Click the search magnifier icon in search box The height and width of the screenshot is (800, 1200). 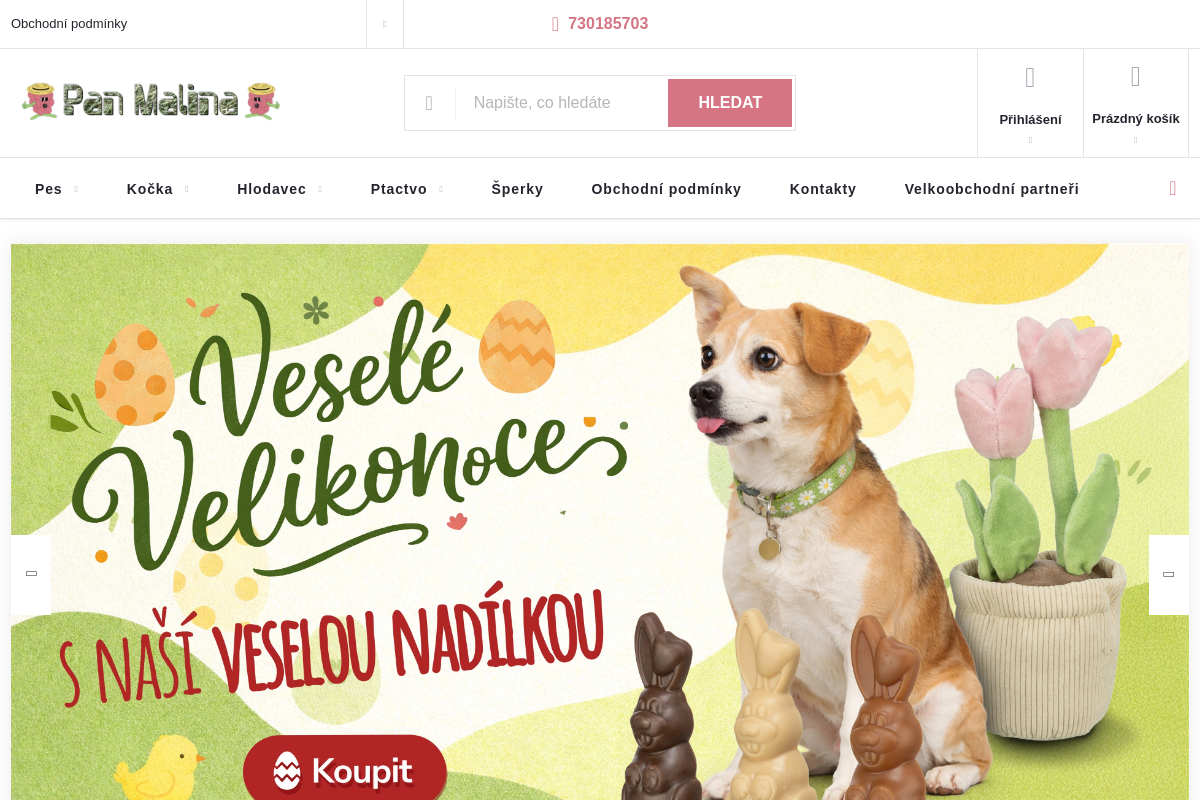(429, 103)
